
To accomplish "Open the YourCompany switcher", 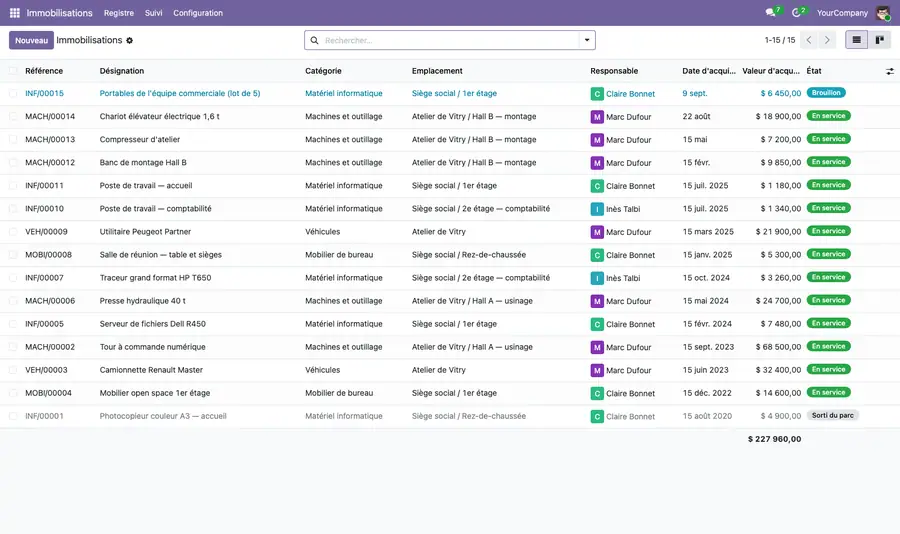I will click(x=842, y=13).
